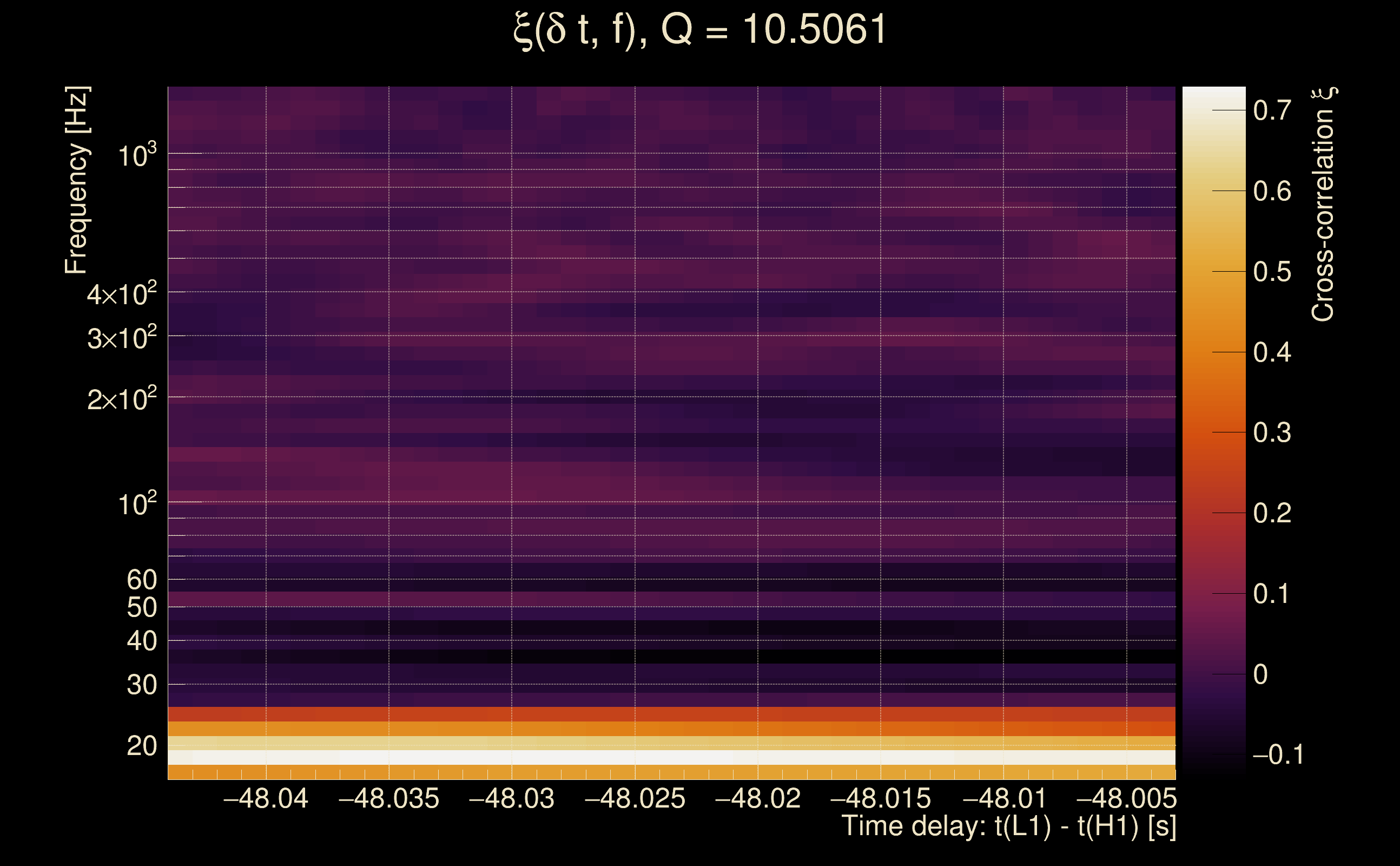The image size is (1400, 866).
Task: Click the -48.015 x-axis tick label
Action: 880,798
